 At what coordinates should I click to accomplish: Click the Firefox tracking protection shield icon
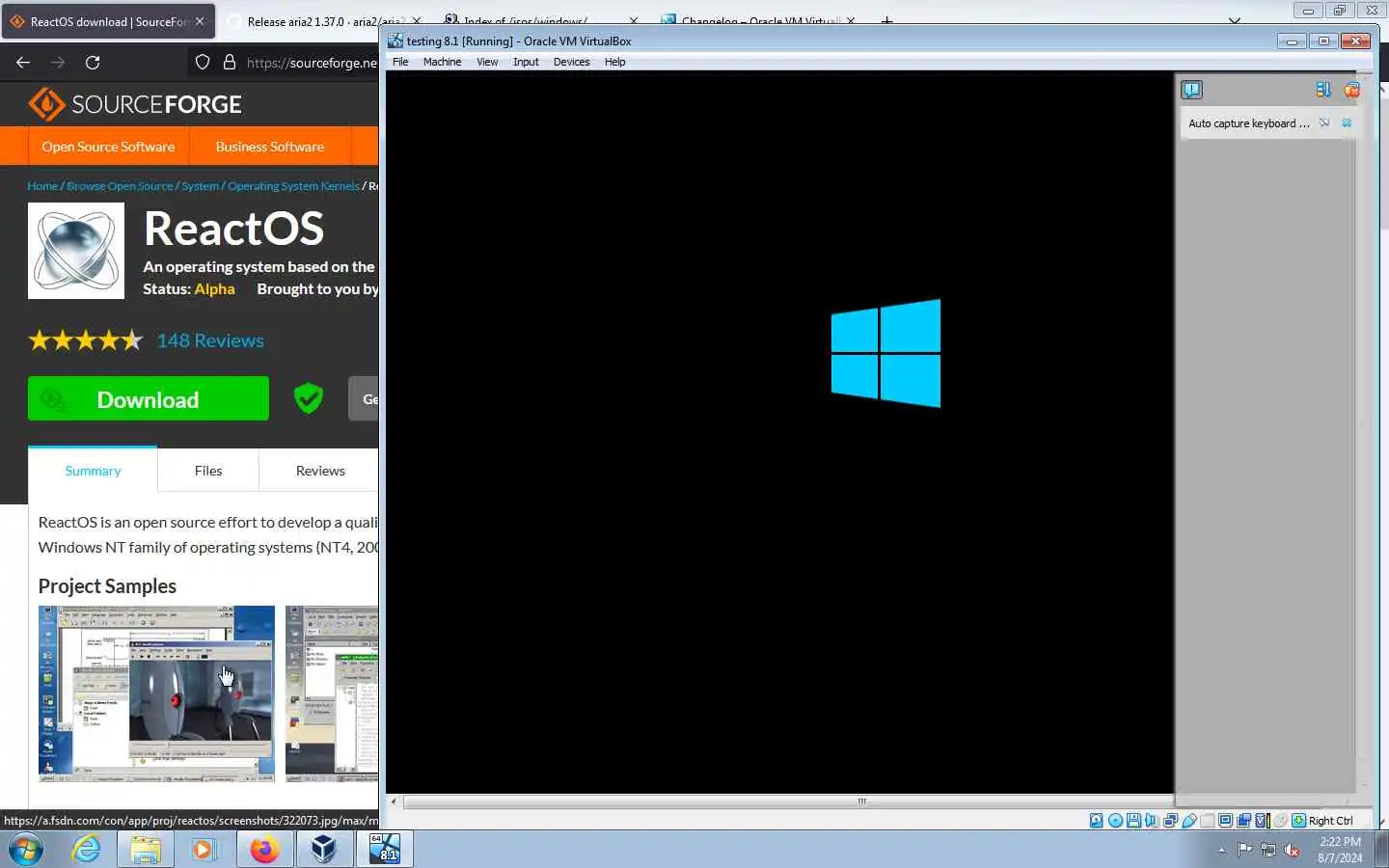[203, 62]
